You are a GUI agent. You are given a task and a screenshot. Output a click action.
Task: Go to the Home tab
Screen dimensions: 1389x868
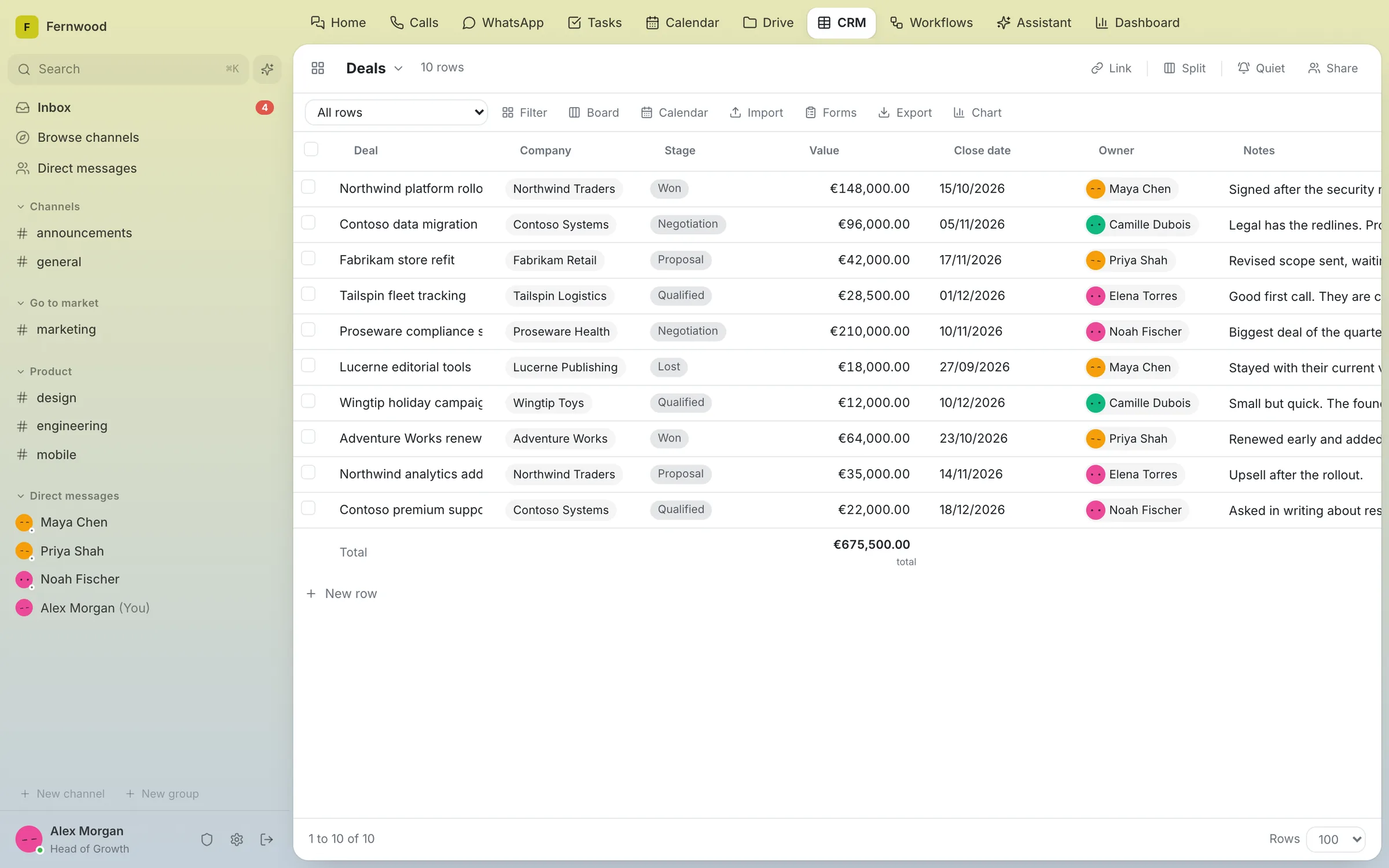(339, 23)
